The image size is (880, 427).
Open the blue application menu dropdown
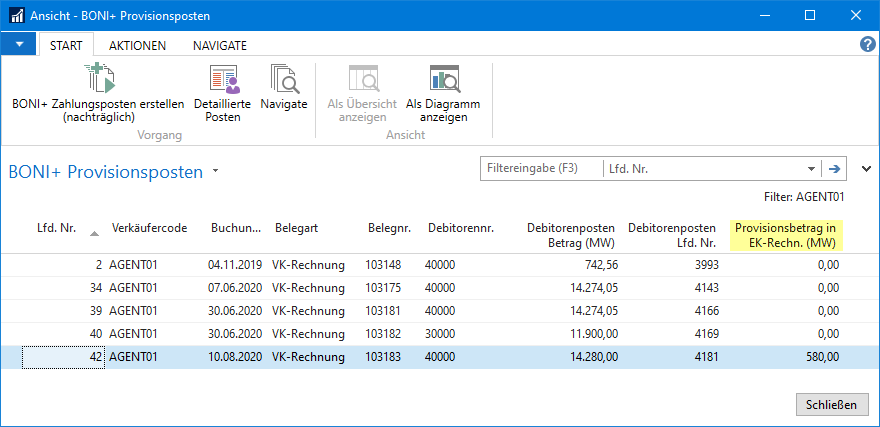coord(19,45)
